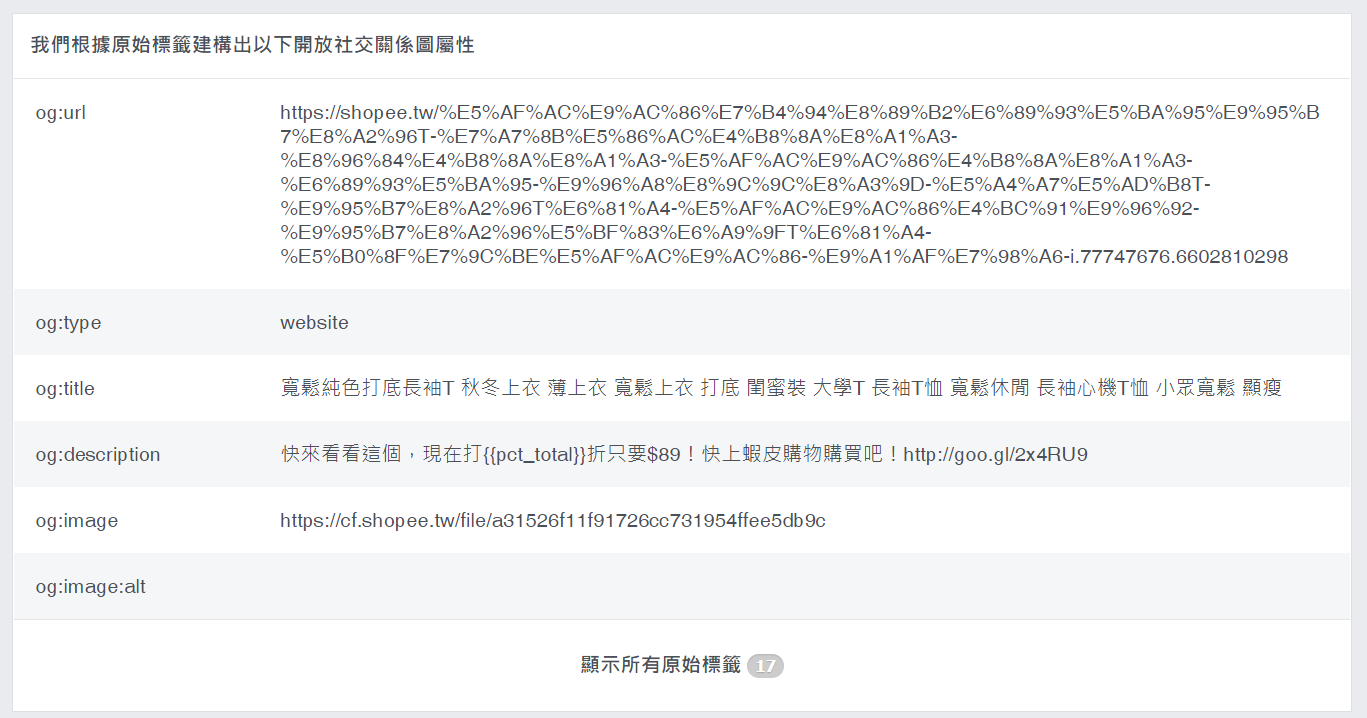Select the og:image property label
The image size is (1367, 718).
pyautogui.click(x=77, y=521)
